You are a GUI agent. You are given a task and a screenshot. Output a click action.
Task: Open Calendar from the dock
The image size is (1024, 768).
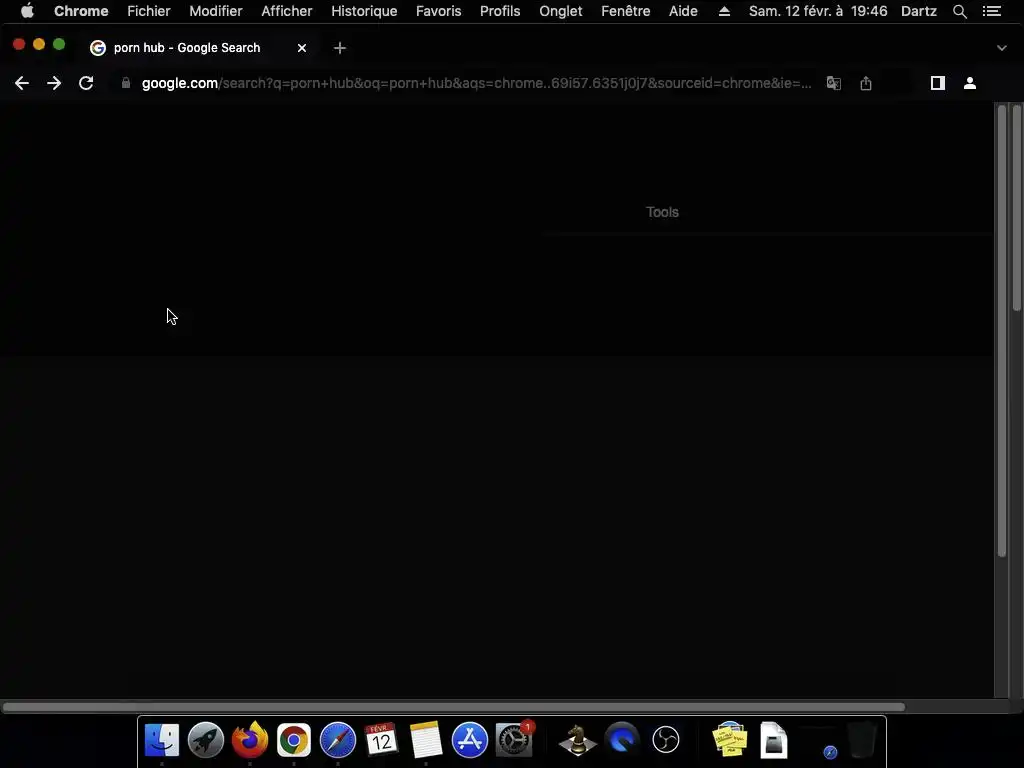click(x=381, y=741)
